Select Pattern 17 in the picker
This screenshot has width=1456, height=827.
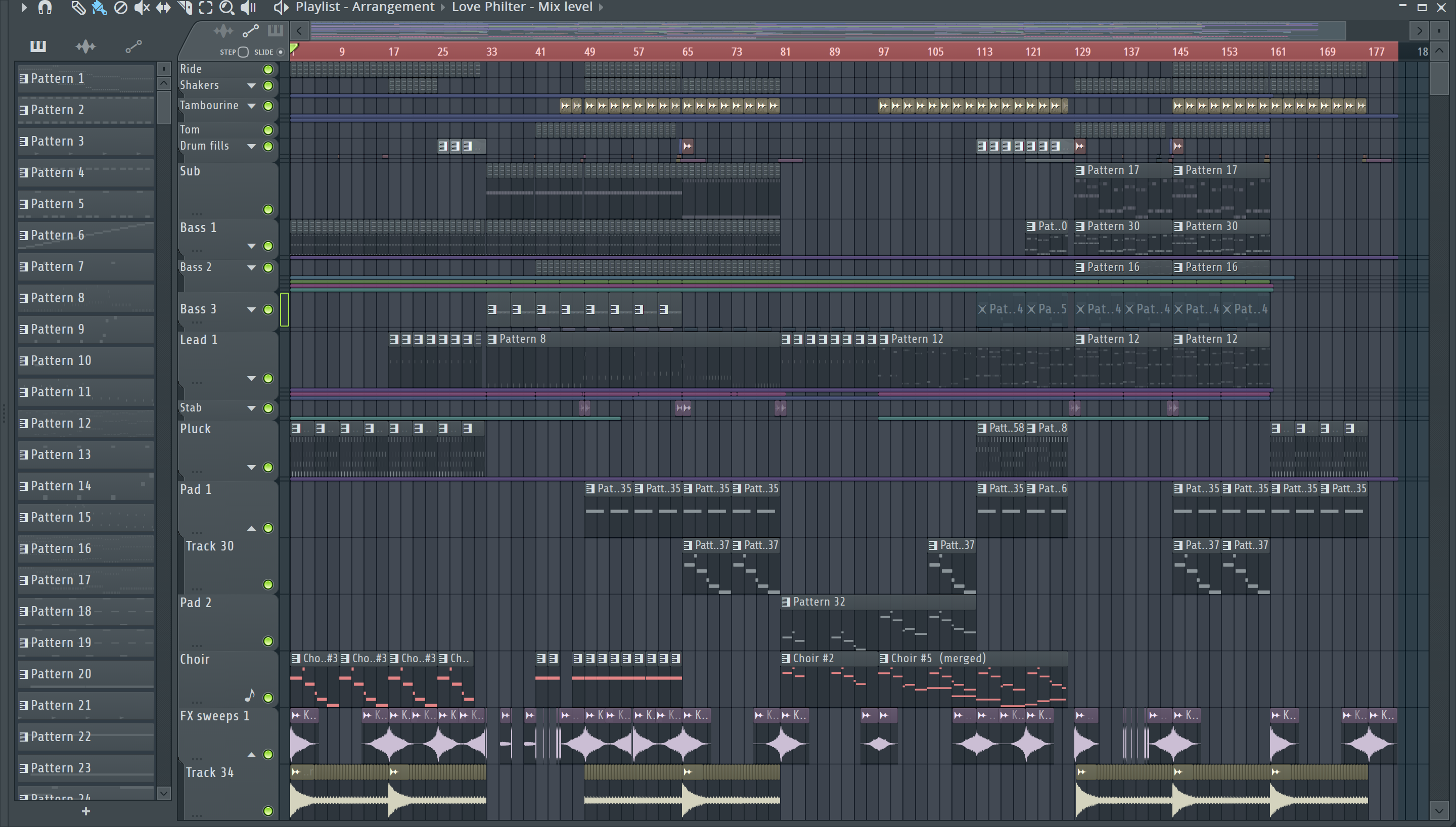click(86, 580)
